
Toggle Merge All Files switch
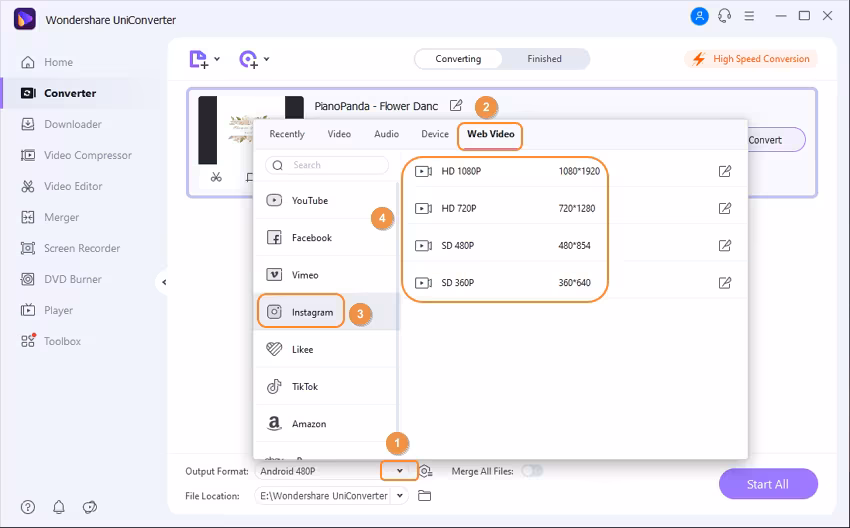coord(532,471)
